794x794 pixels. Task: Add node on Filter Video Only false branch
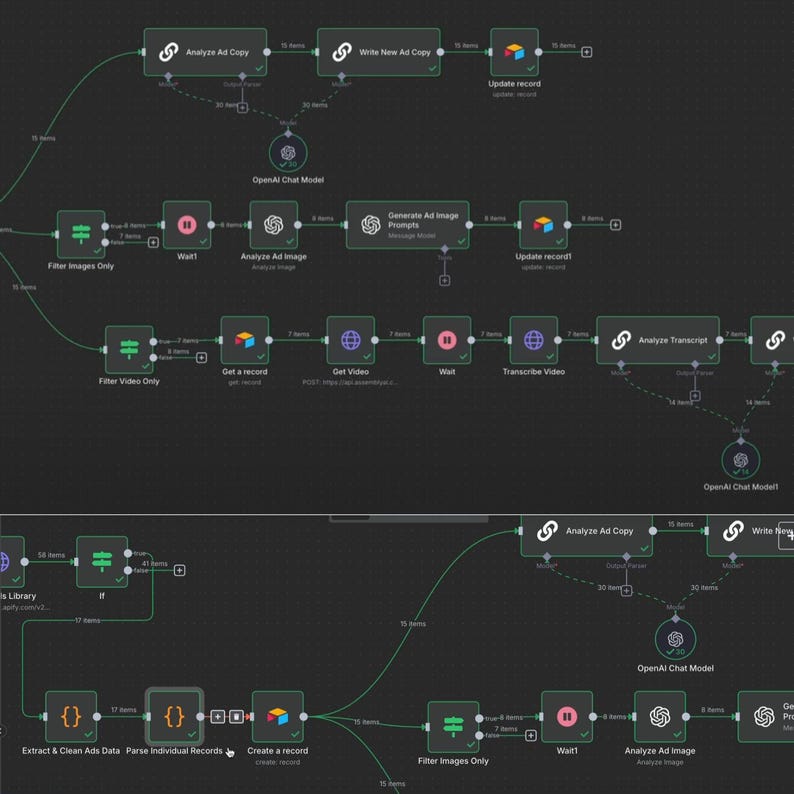pos(201,358)
